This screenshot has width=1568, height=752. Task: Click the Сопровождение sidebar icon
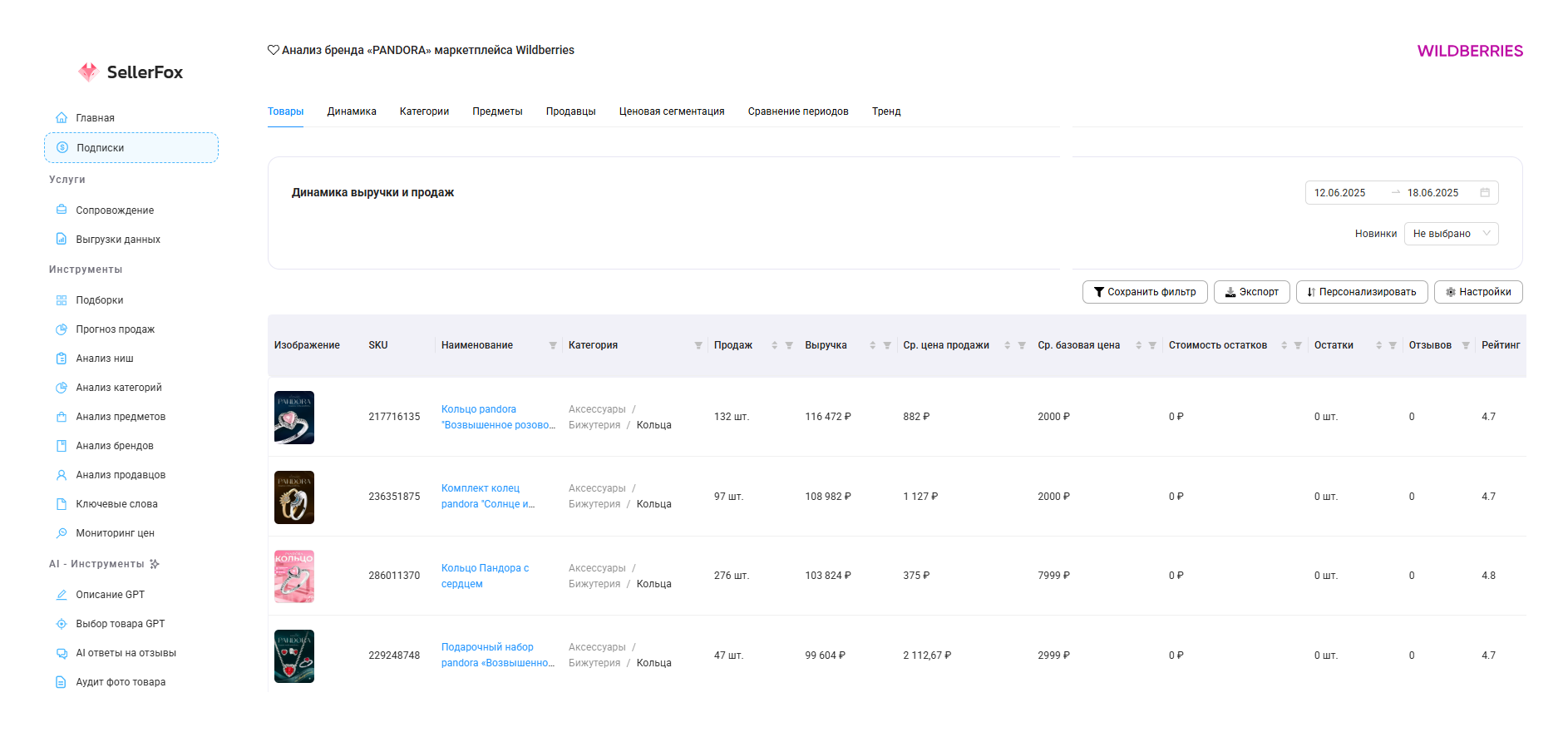62,210
